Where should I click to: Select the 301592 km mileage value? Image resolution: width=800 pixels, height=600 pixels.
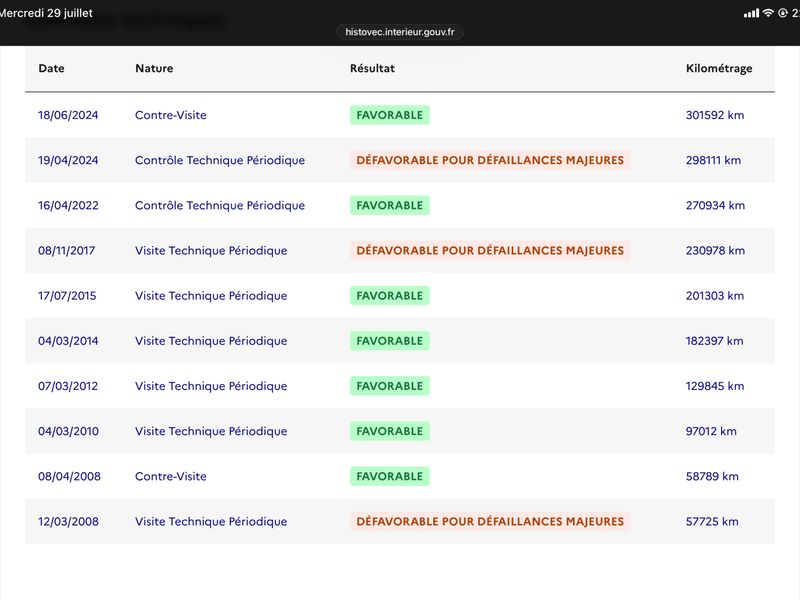coord(715,115)
